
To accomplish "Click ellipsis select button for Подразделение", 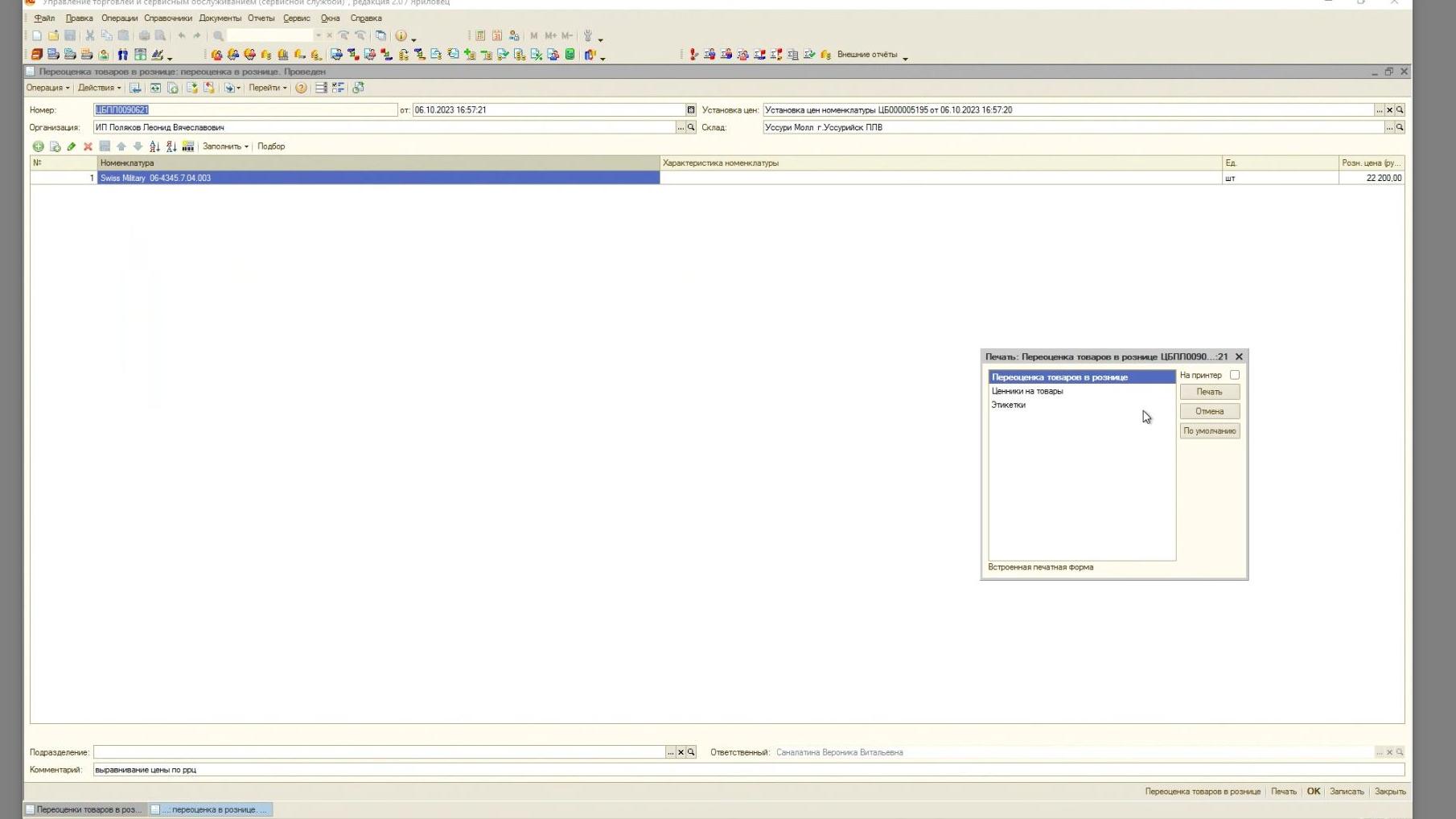I will coord(670,752).
